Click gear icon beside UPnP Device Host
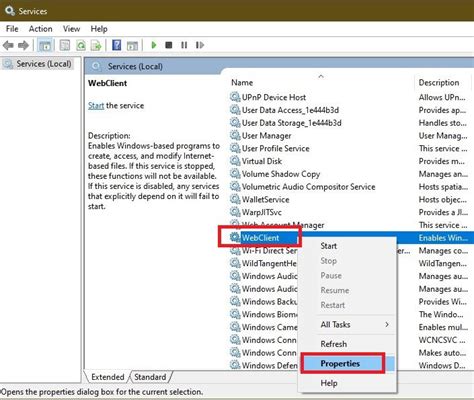 click(235, 97)
